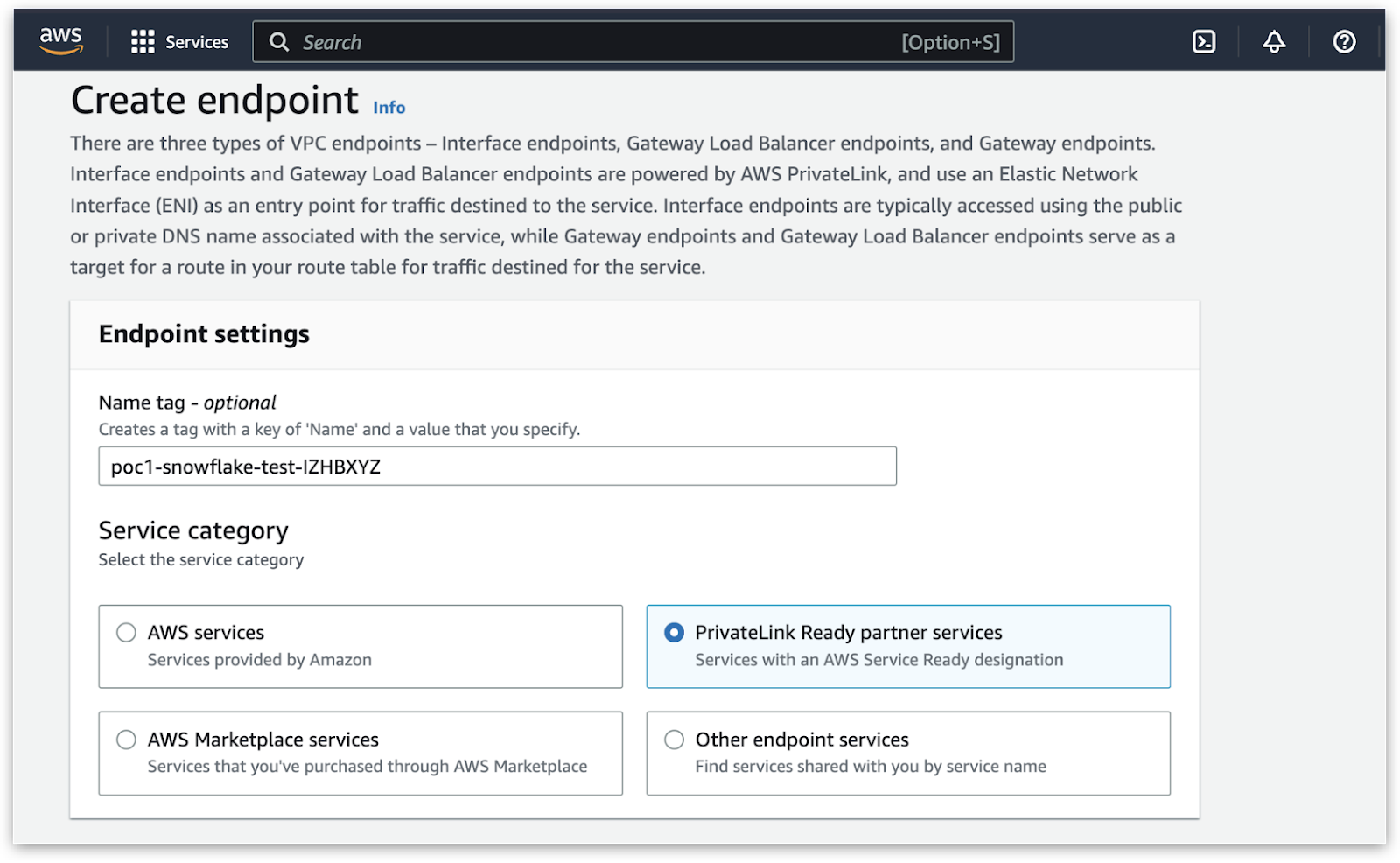Click the "Name tag - optional" label
The height and width of the screenshot is (863, 1400).
tap(187, 403)
